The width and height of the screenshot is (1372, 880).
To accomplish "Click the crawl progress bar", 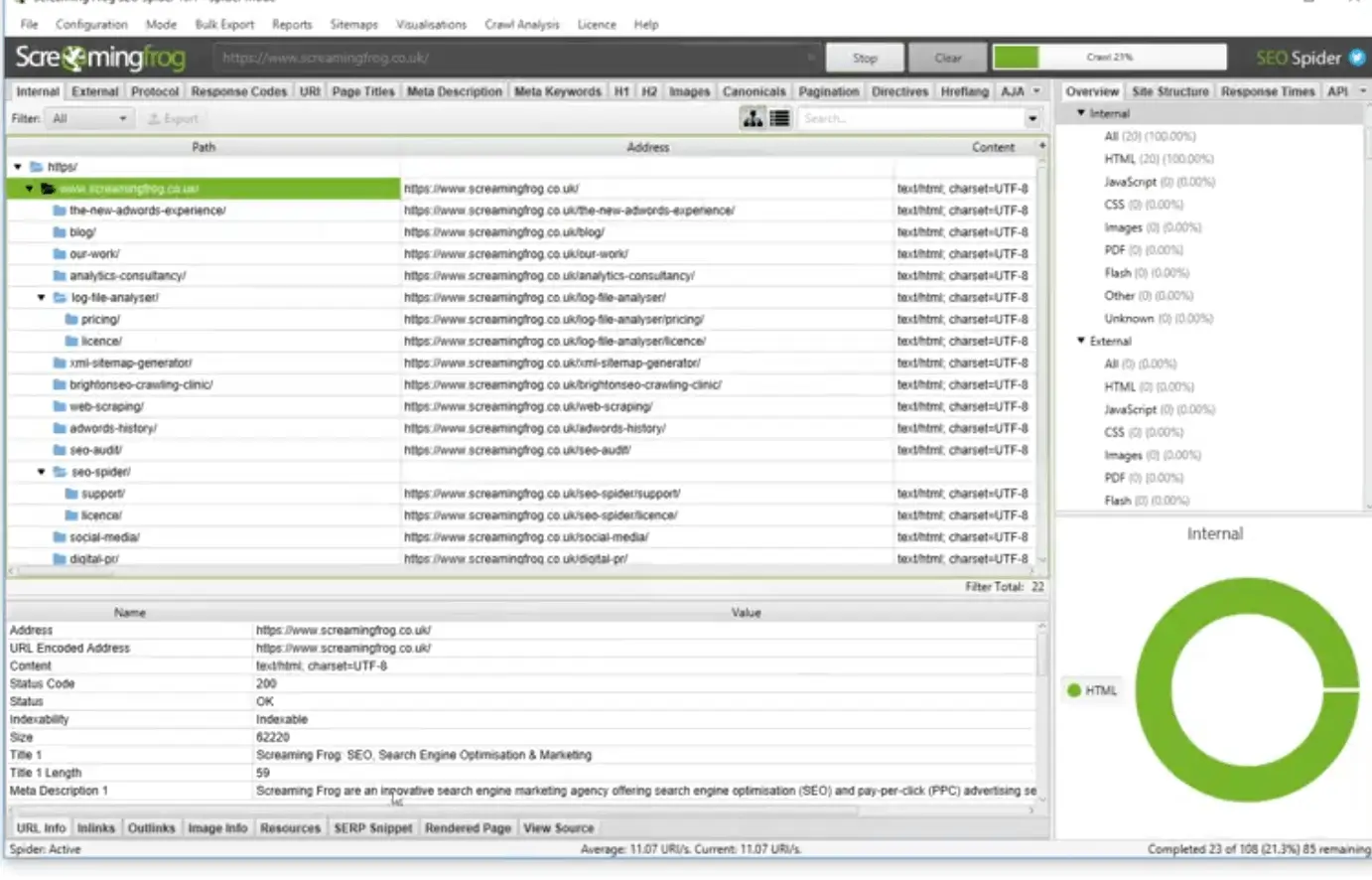I will tap(1109, 58).
